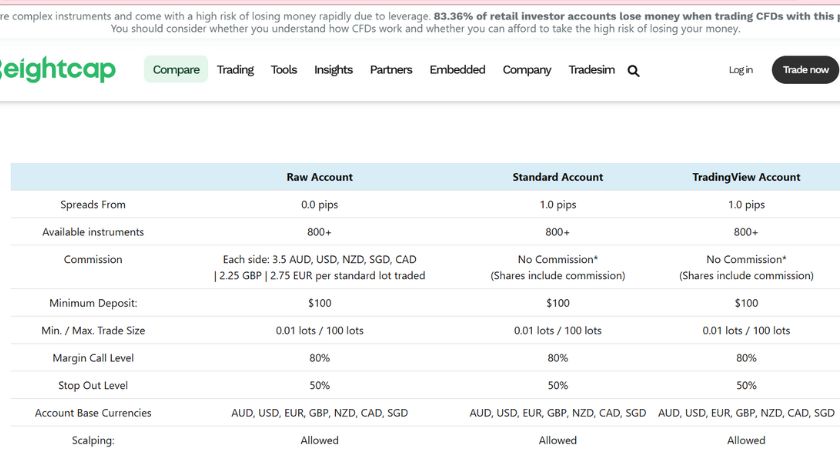This screenshot has width=840, height=473.
Task: Select the Embedded navigation item
Action: 457,70
